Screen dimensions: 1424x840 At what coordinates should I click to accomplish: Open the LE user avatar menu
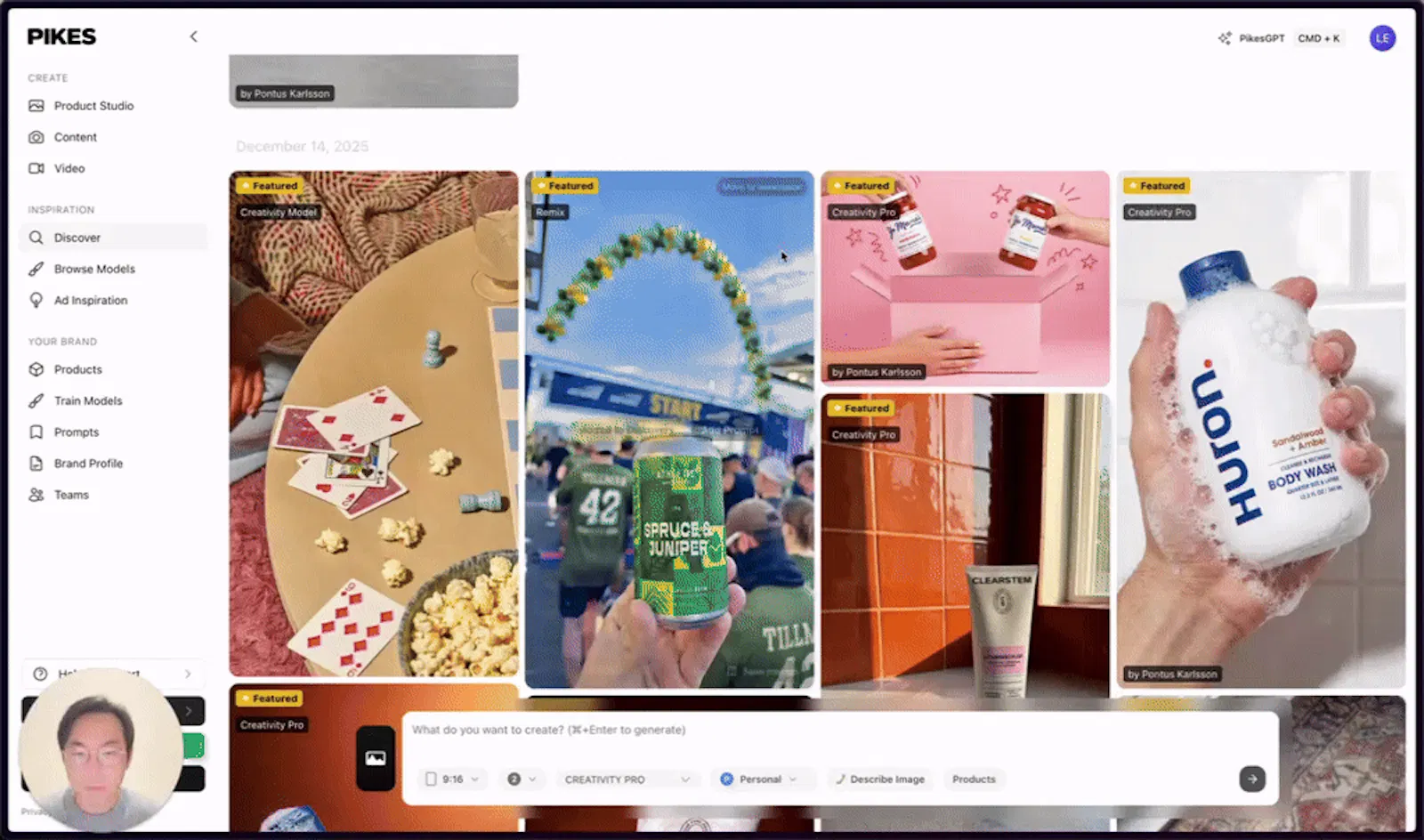pos(1382,38)
